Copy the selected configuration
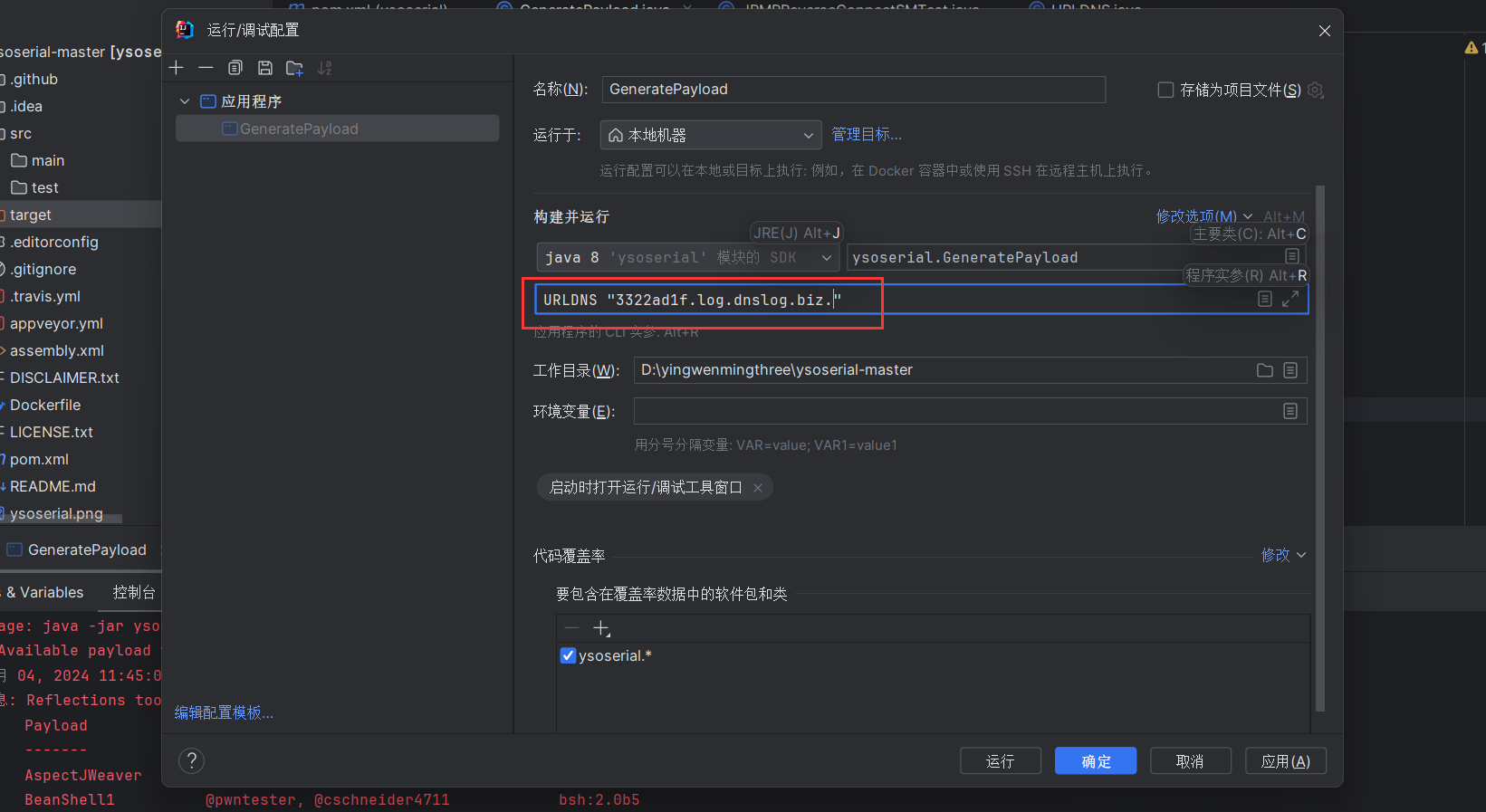 click(x=235, y=68)
